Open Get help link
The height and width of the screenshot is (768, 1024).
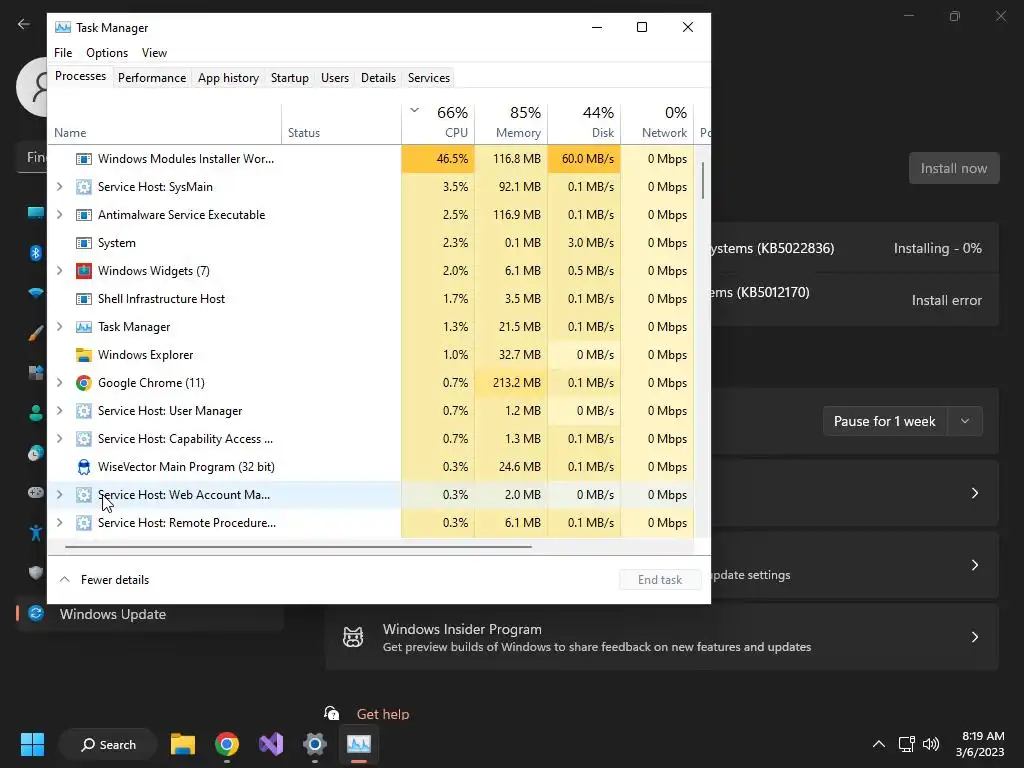coord(383,714)
